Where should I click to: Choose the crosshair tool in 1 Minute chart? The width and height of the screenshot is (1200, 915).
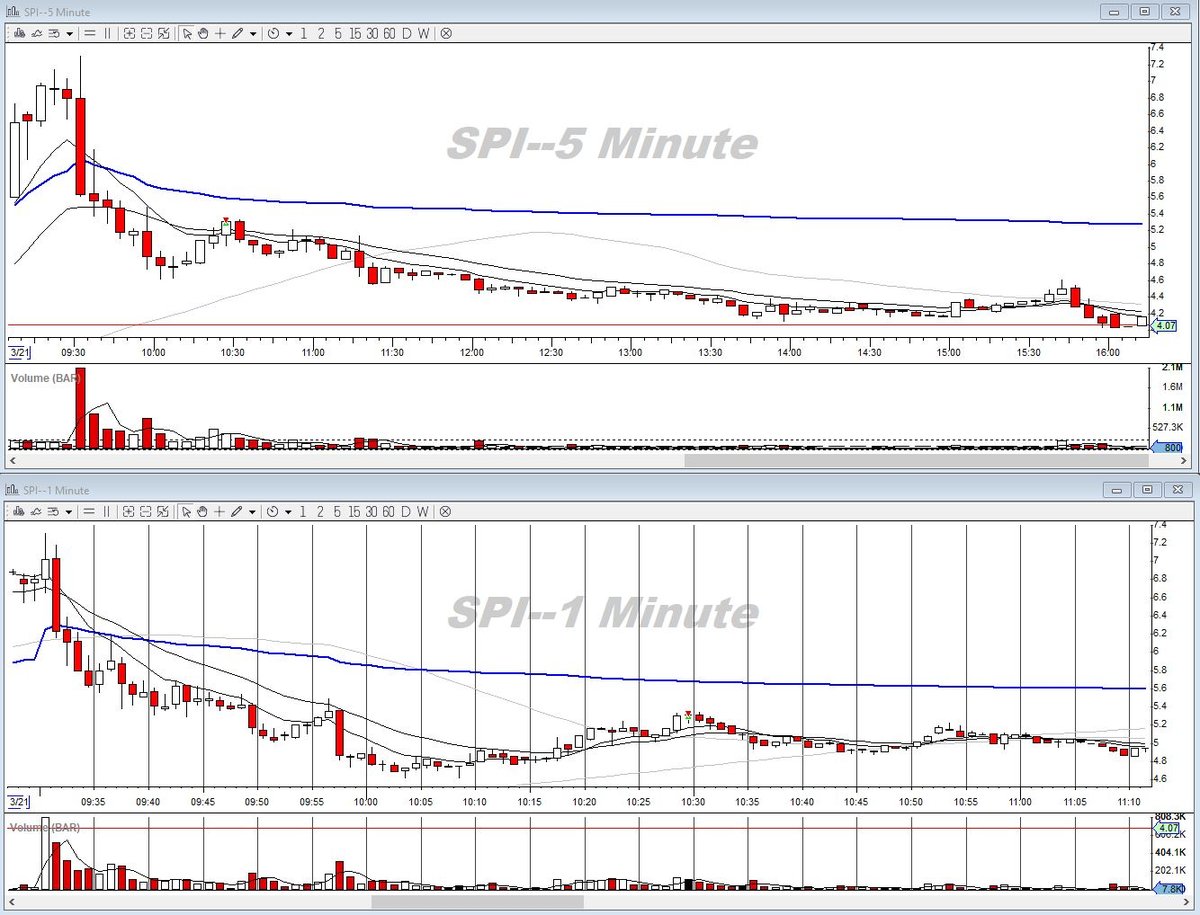click(x=220, y=510)
